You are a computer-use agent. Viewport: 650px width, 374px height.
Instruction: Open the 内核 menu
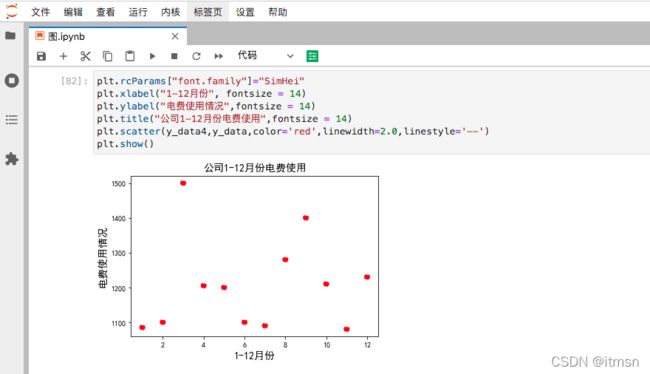(170, 12)
